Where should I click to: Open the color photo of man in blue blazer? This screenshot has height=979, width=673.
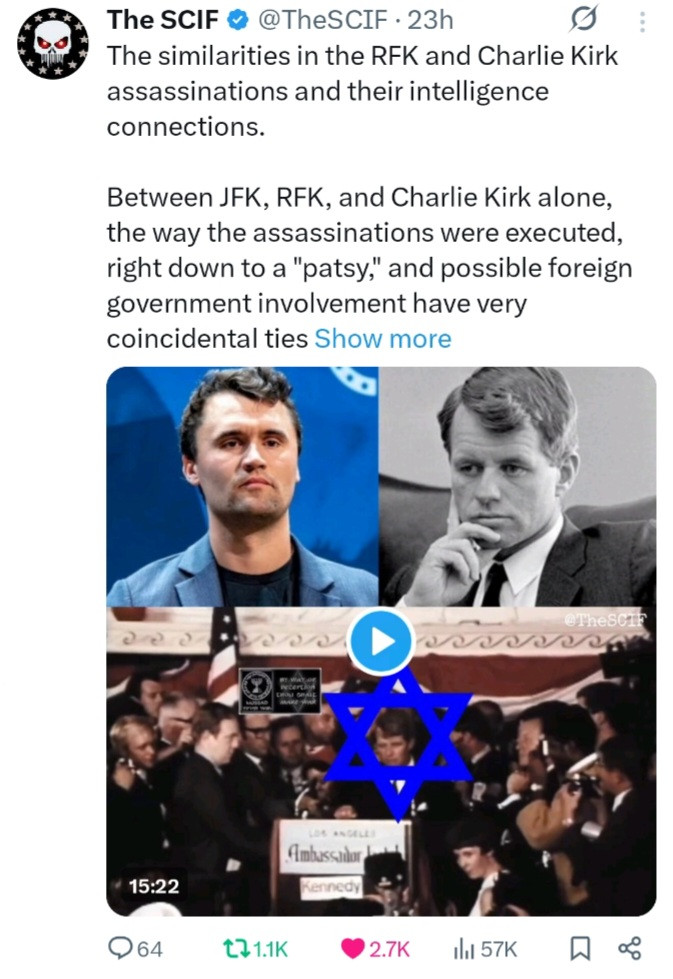[243, 486]
